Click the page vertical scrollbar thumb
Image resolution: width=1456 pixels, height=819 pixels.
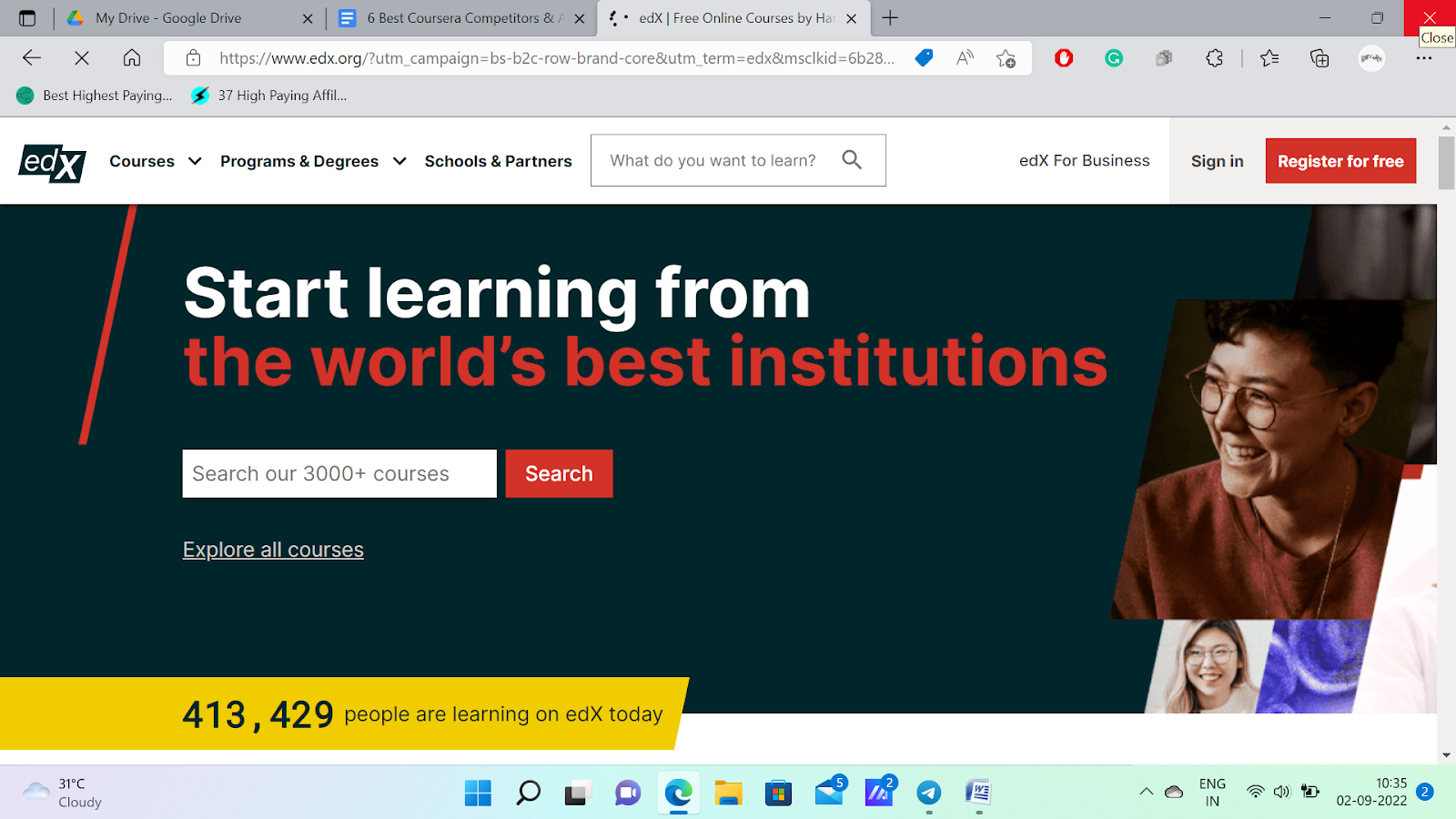click(x=1446, y=163)
